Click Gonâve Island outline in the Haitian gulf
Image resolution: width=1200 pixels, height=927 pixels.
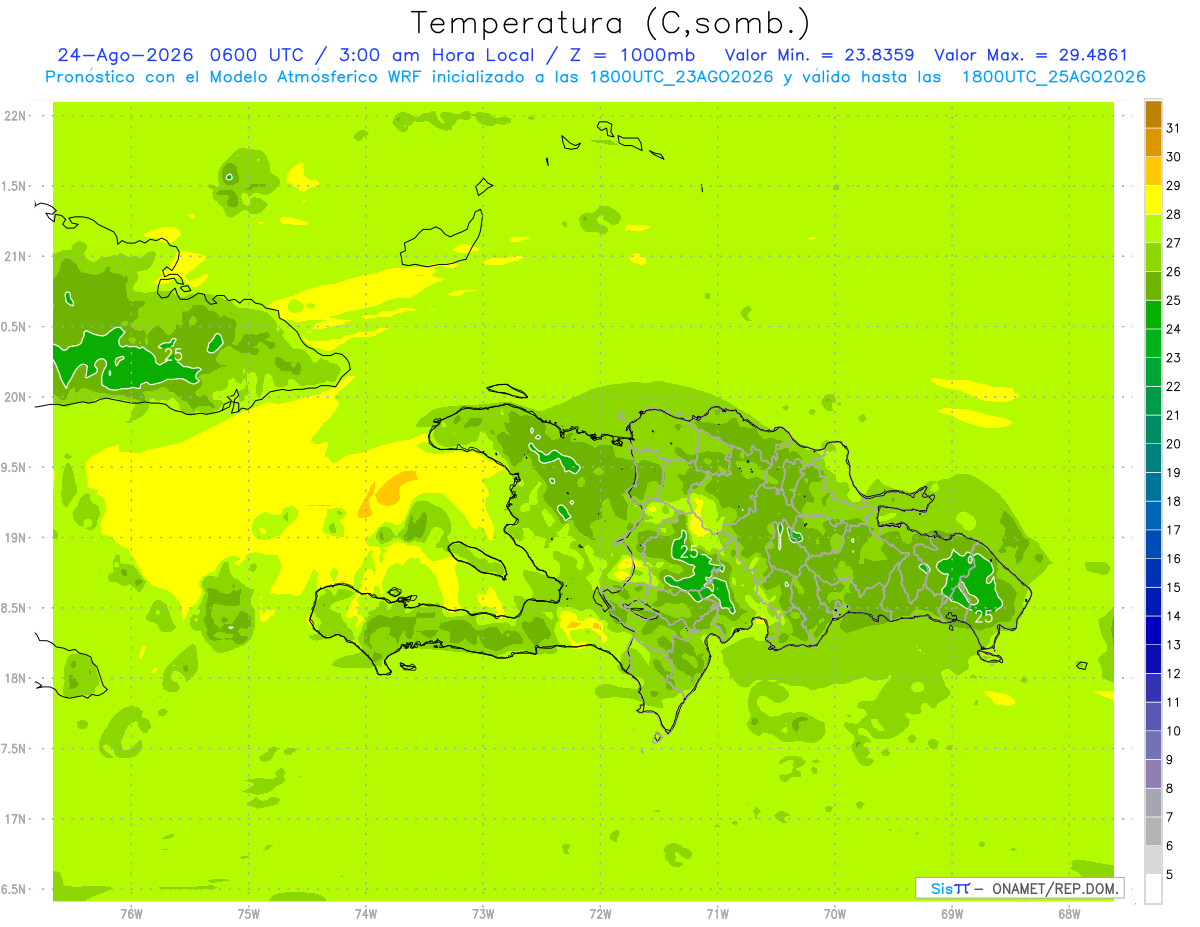click(477, 560)
